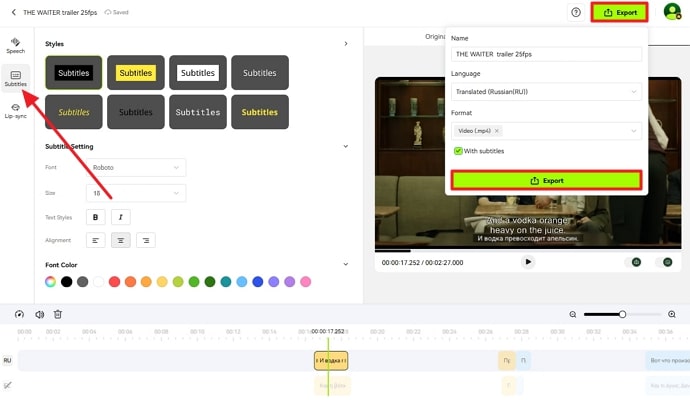Open the Lip-sync panel in sidebar
This screenshot has height=400, width=690.
tap(15, 111)
